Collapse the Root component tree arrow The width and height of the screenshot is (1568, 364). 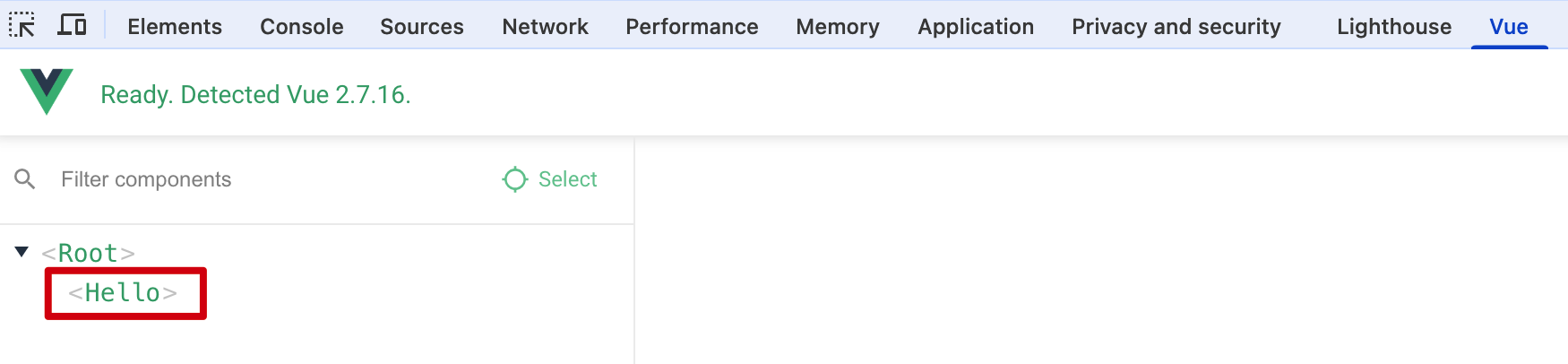point(22,252)
